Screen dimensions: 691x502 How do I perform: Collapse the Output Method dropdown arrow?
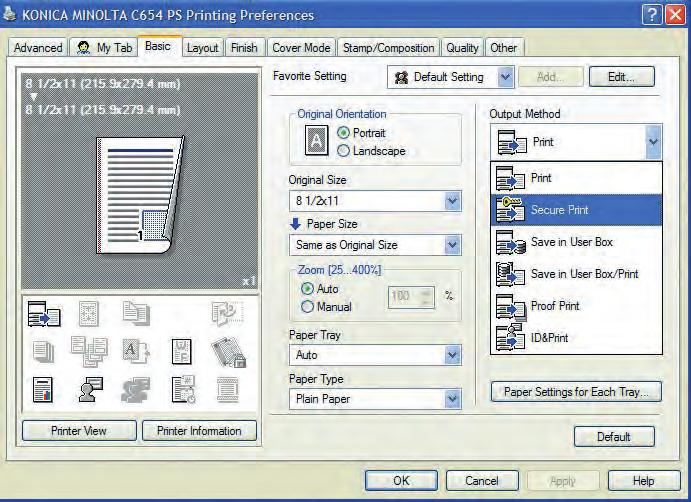(654, 142)
